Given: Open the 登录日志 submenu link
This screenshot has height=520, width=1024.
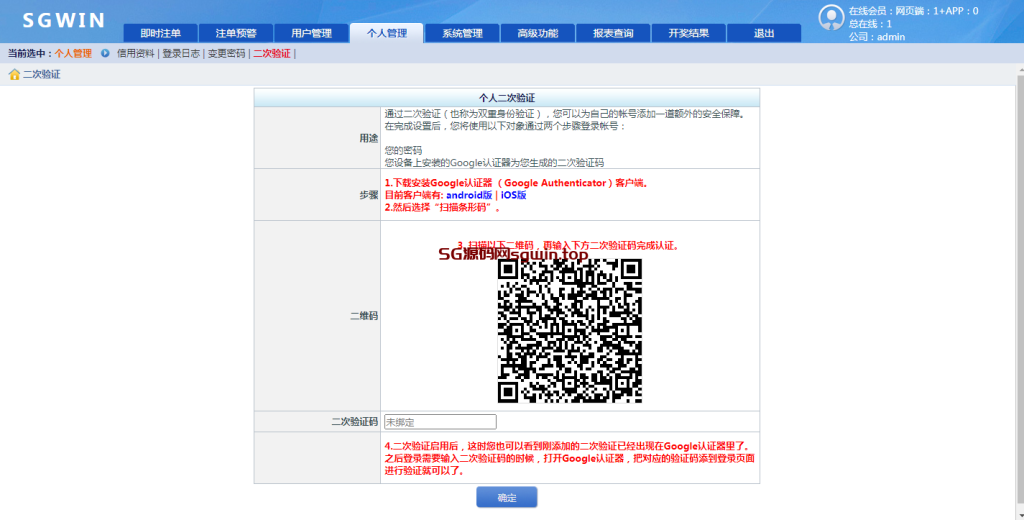Looking at the screenshot, I should coord(181,54).
